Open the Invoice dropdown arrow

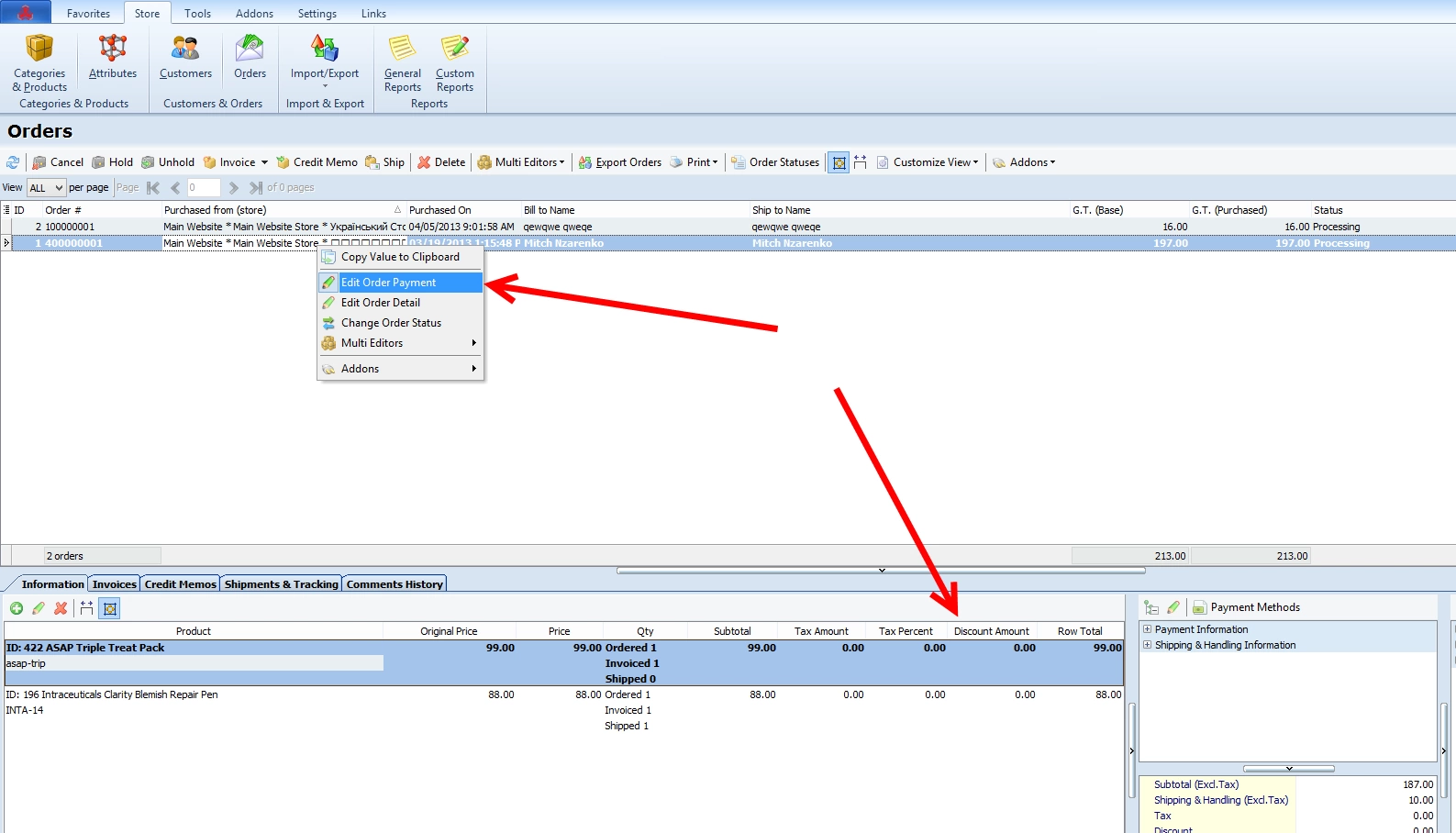tap(264, 162)
